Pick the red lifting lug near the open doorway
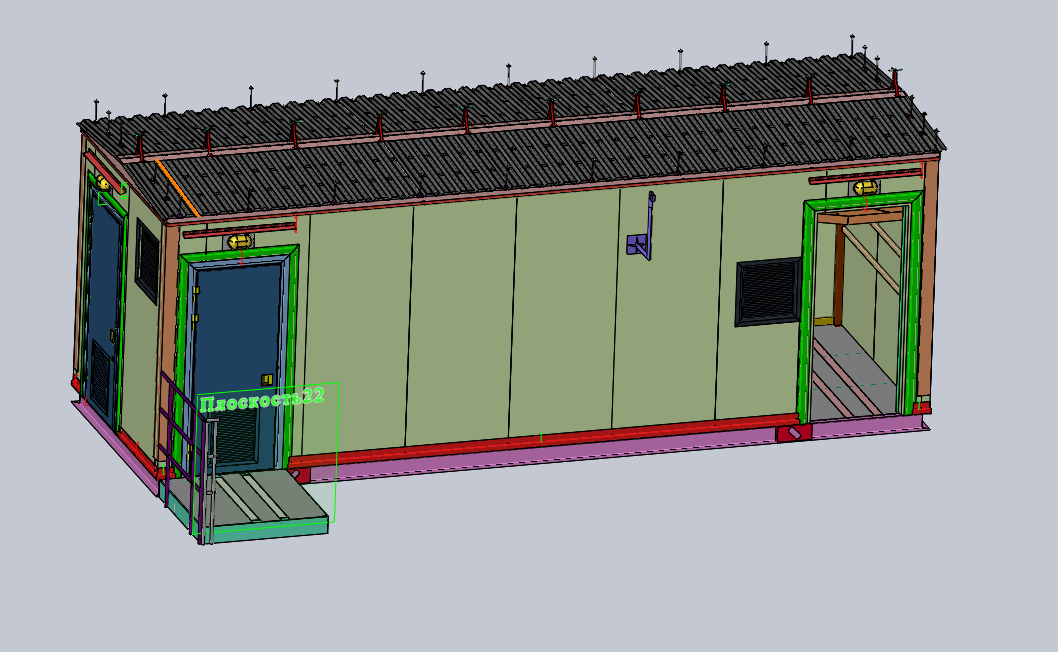Image resolution: width=1058 pixels, height=652 pixels. coord(794,433)
